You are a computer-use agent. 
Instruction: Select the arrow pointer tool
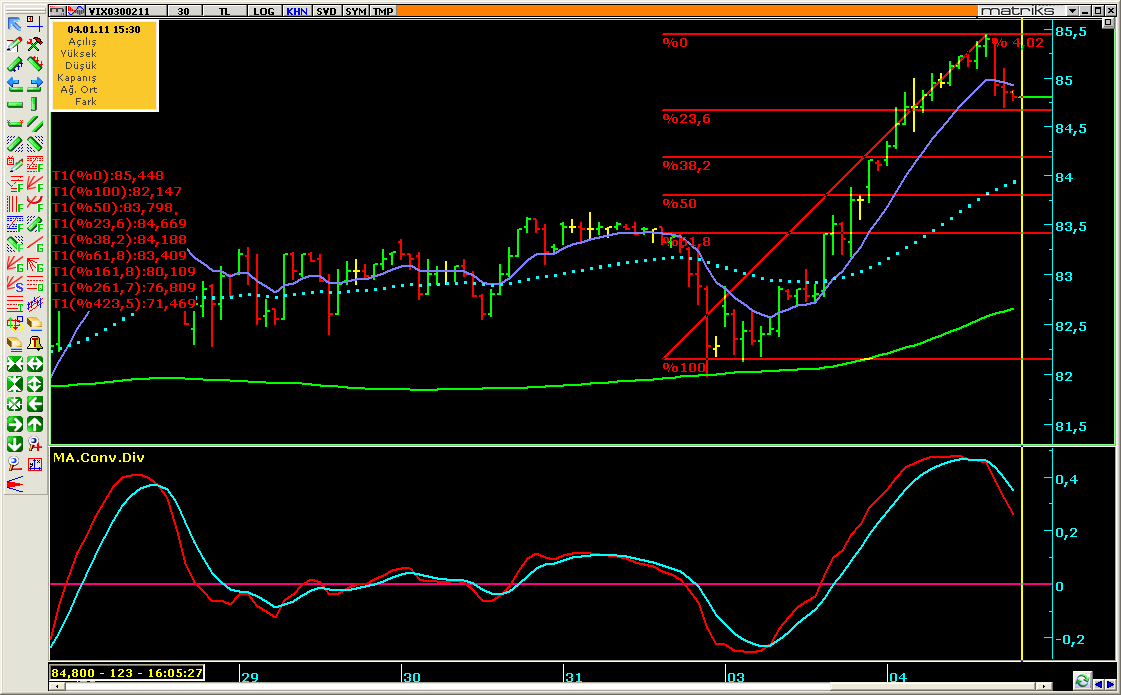click(x=15, y=23)
